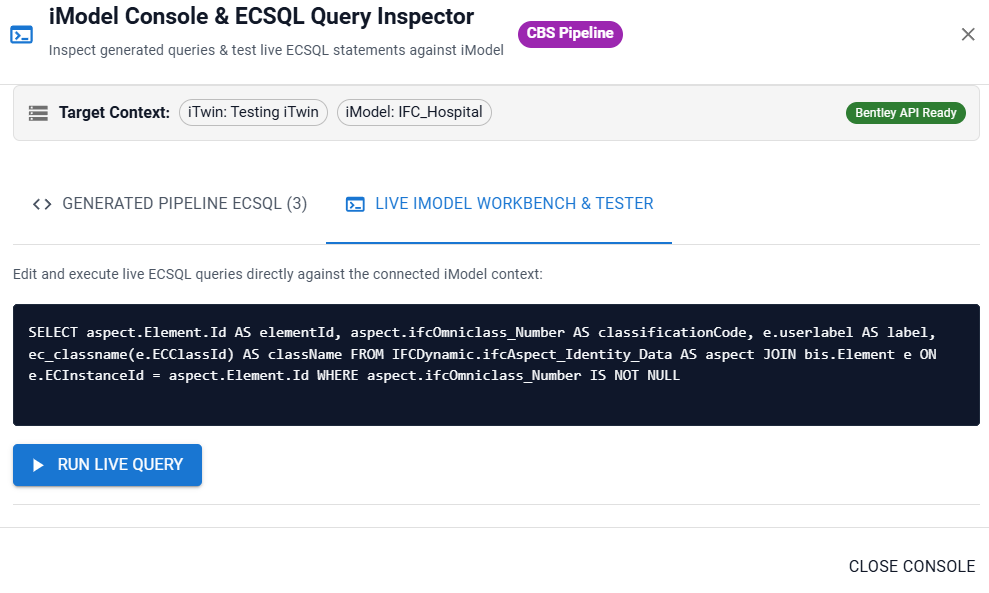
Task: Click the Target Context list icon
Action: pyautogui.click(x=38, y=113)
